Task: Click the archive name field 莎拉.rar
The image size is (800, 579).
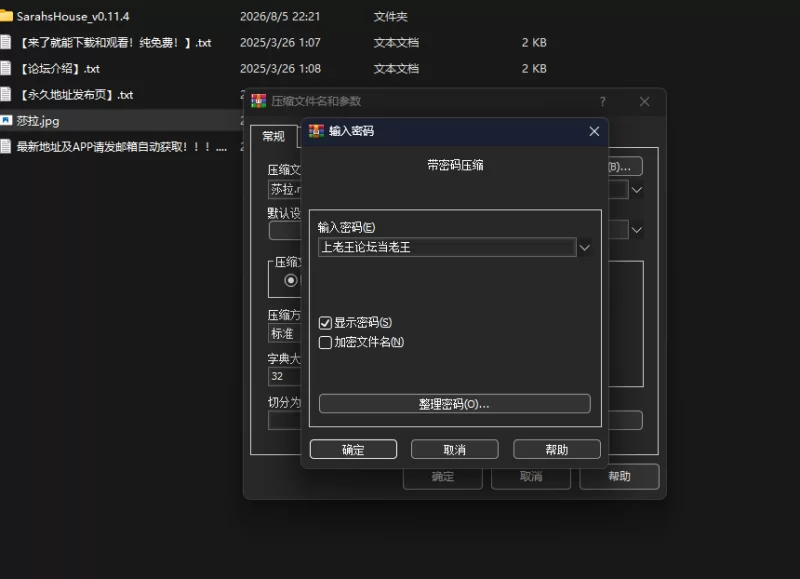Action: [x=285, y=190]
